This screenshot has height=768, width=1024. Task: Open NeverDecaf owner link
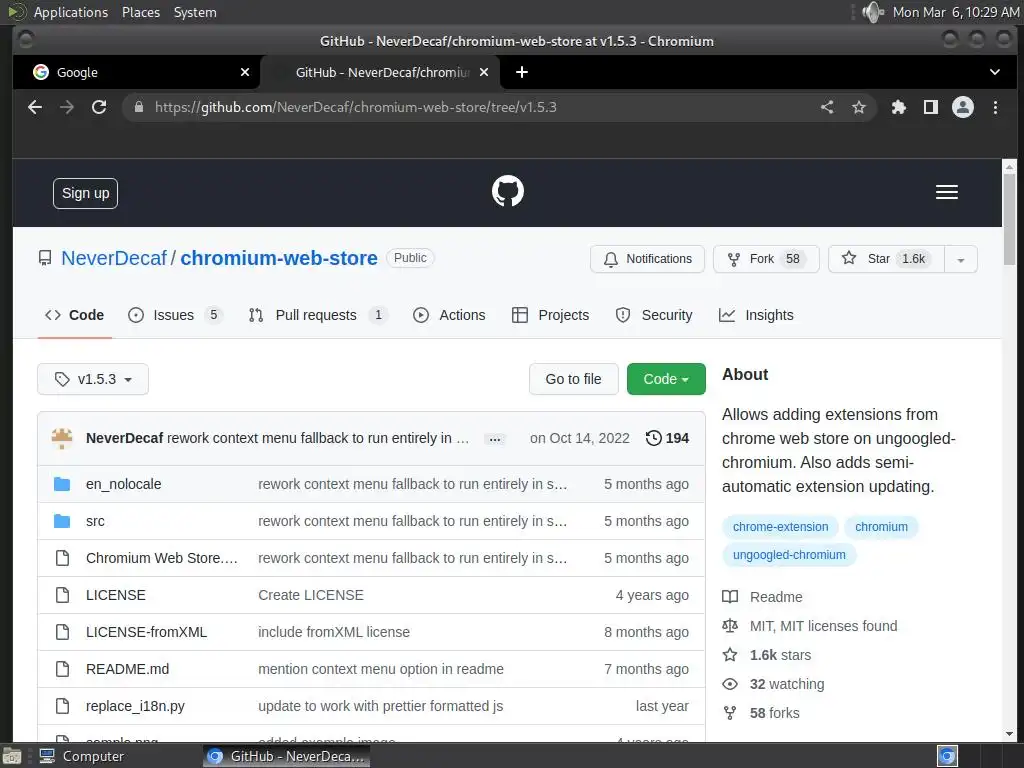point(114,258)
